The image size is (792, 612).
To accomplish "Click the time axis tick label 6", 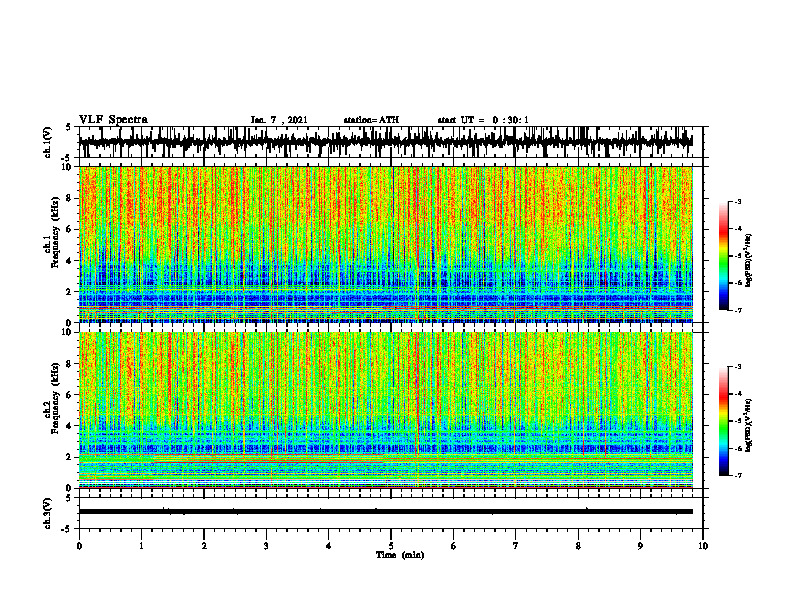I will (454, 546).
